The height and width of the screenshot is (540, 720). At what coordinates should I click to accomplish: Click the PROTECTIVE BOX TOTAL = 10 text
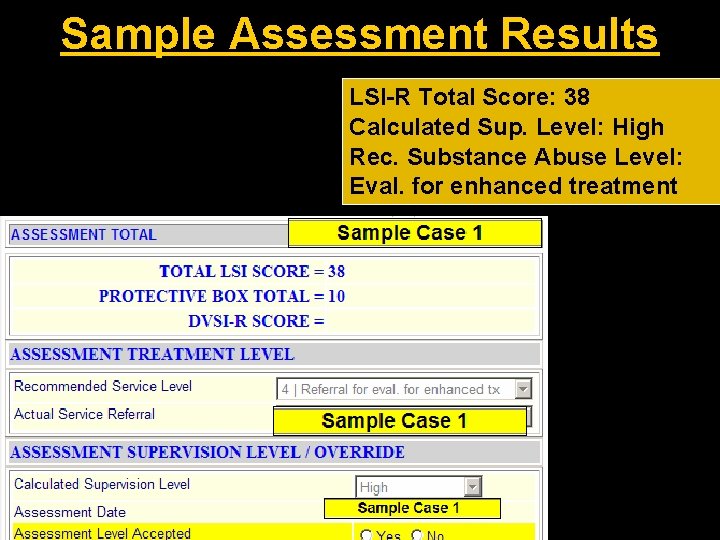pyautogui.click(x=222, y=296)
